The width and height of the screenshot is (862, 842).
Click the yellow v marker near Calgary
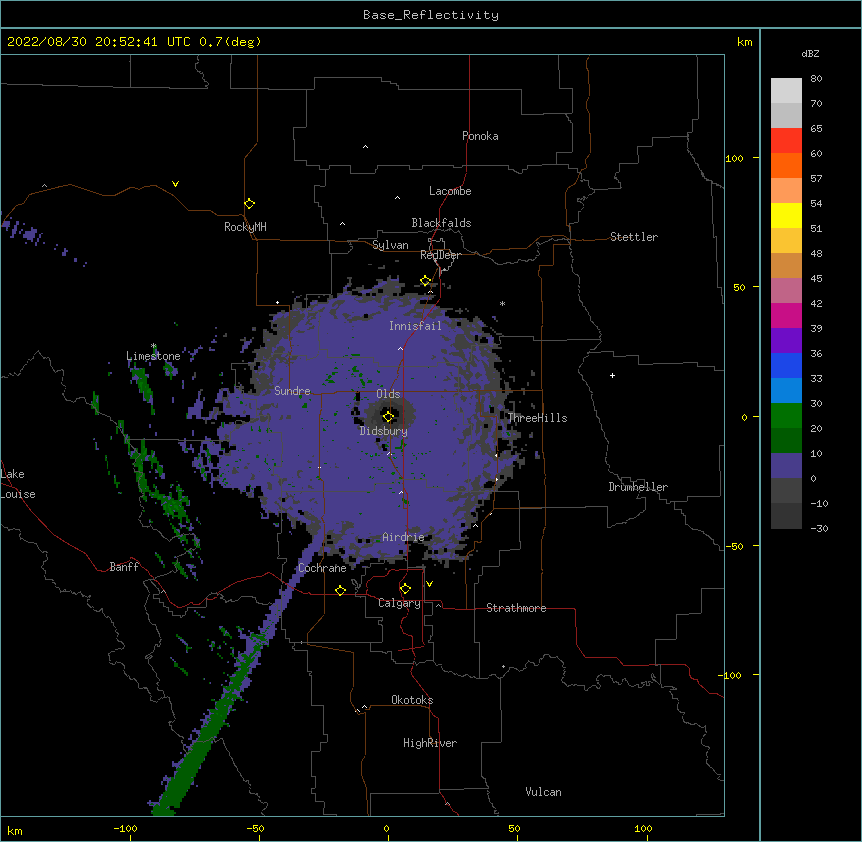(429, 584)
